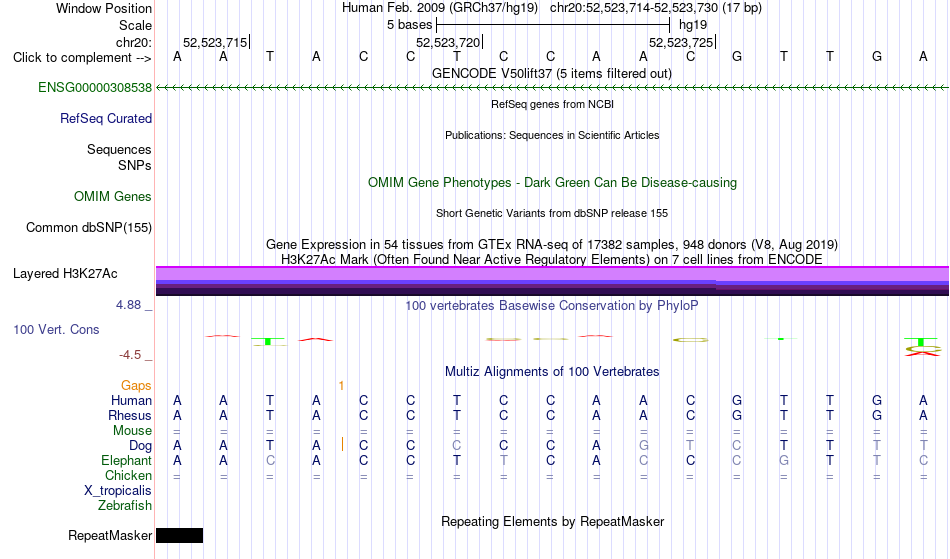950x559 pixels.
Task: Select the Common dbSNP(155) track label
Action: coord(89,227)
